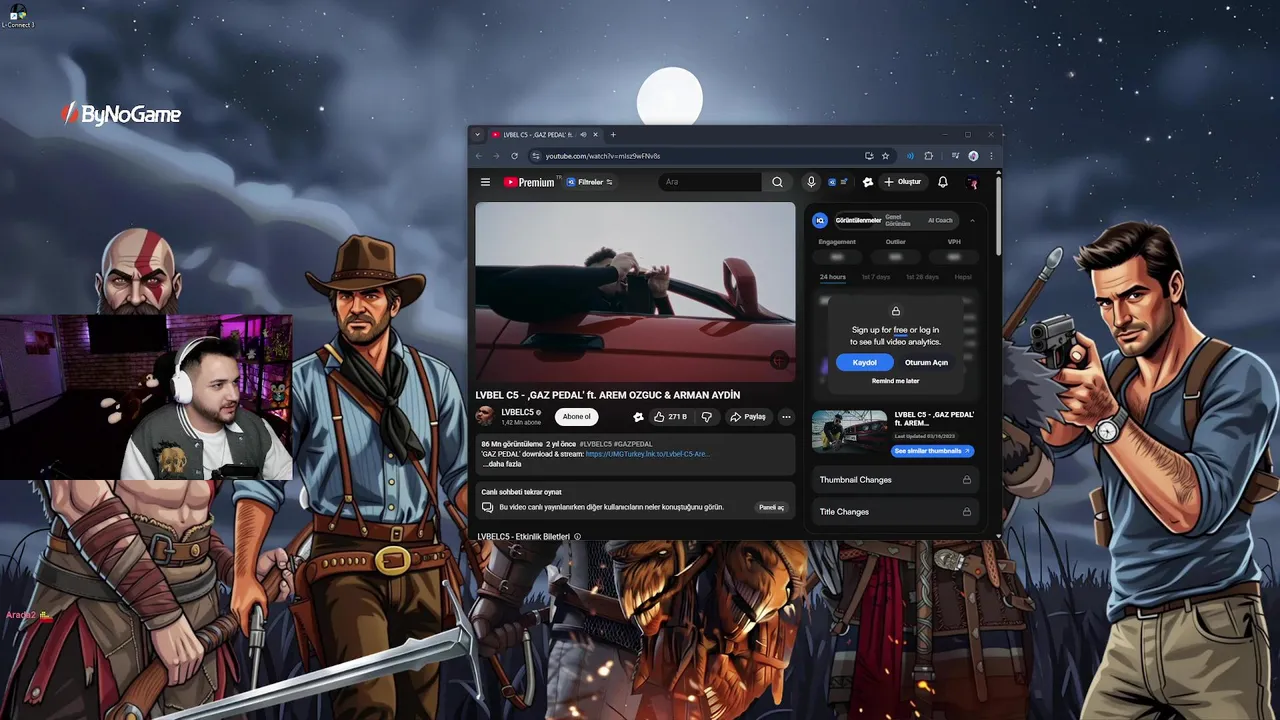Dislike the video with thumbs-down

pos(707,417)
